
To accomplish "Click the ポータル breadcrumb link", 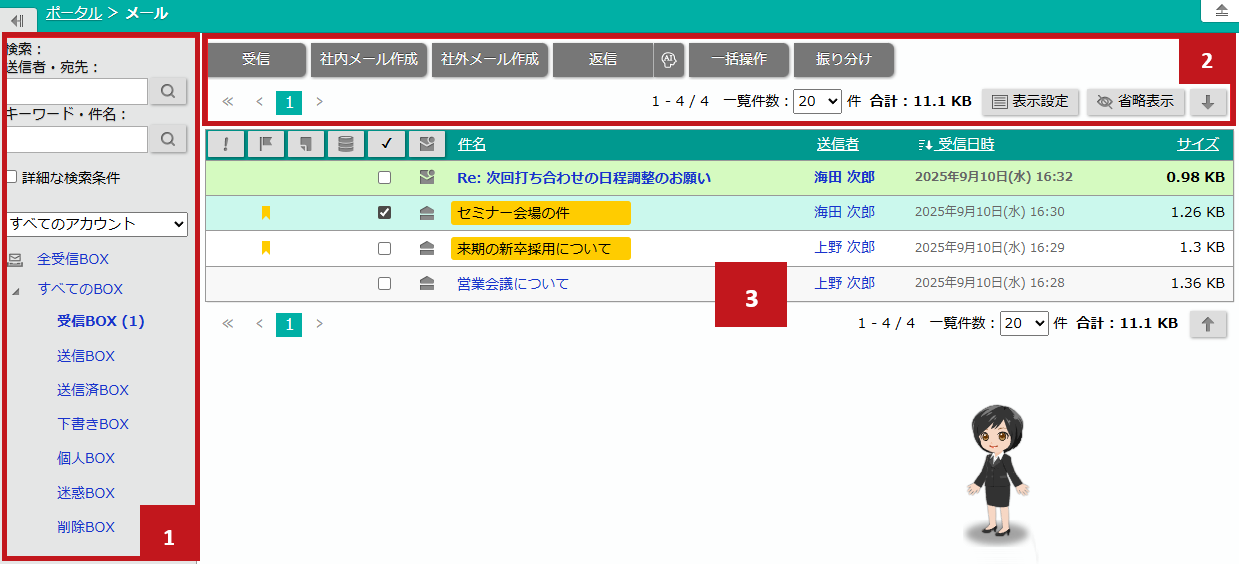I will click(73, 13).
